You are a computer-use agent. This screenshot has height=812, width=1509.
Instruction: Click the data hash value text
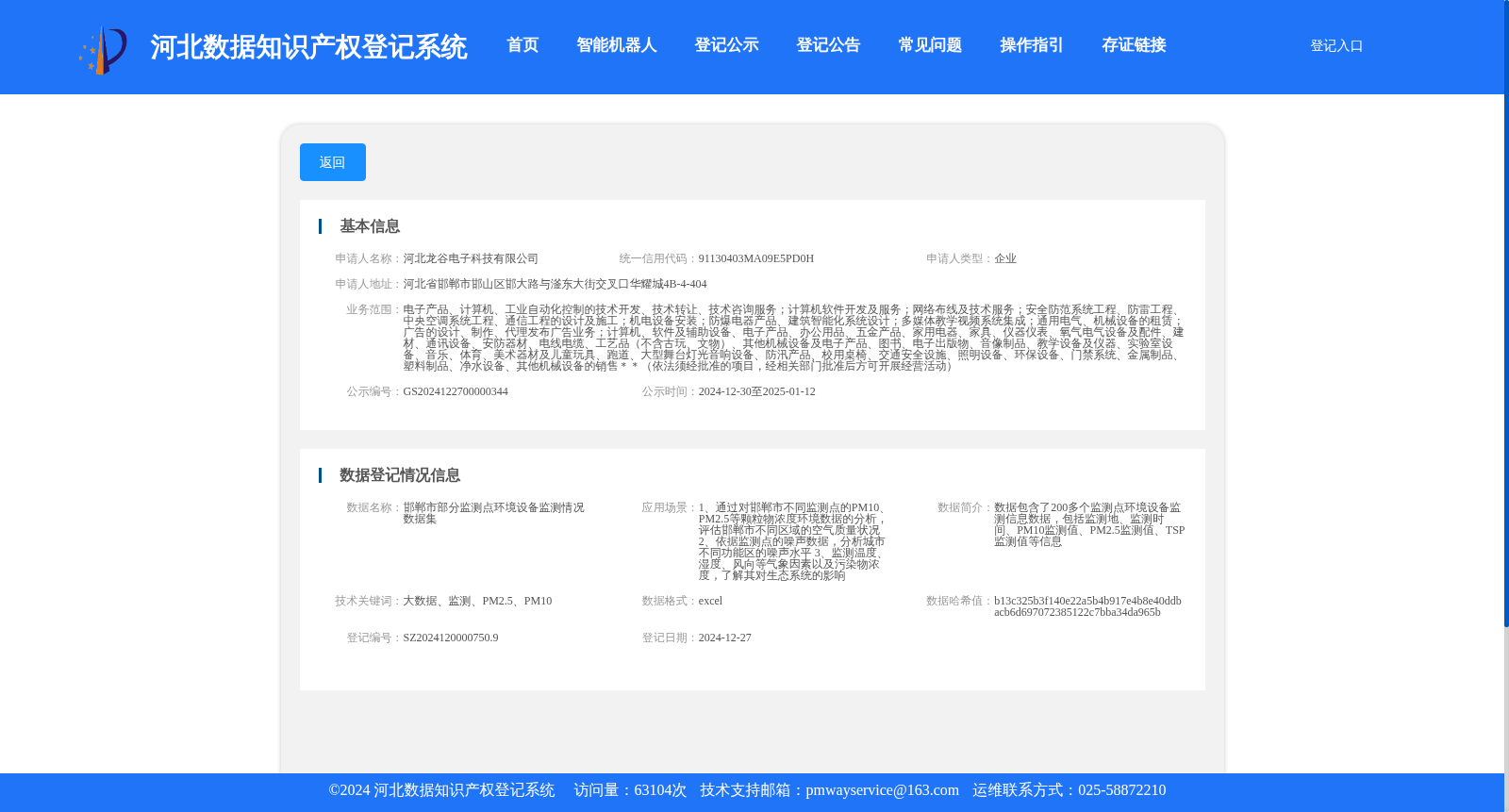click(x=1087, y=606)
